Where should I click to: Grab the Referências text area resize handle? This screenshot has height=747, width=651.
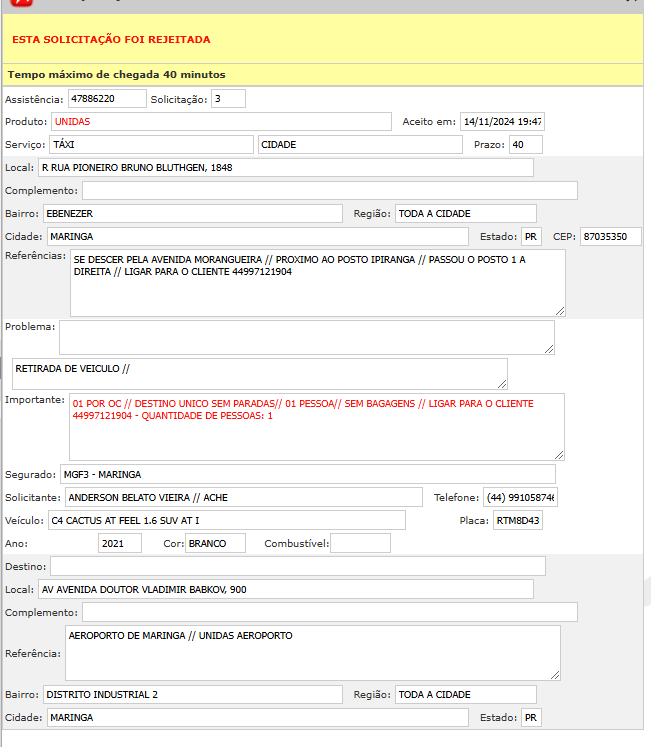pos(560,311)
